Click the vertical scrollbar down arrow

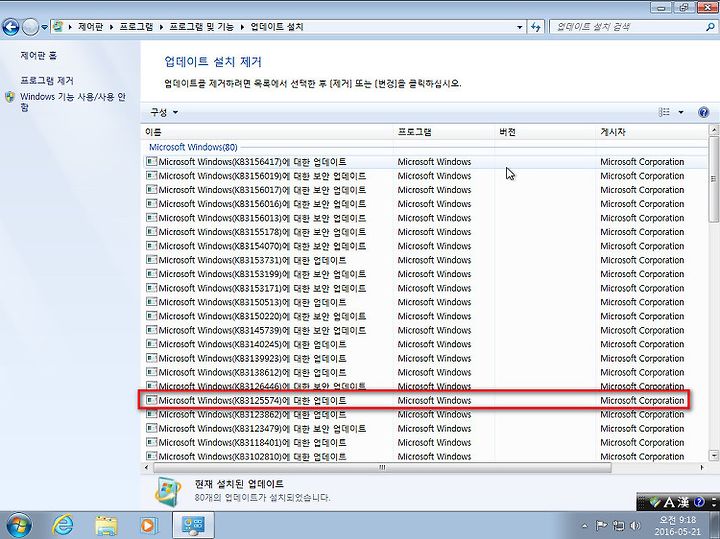click(x=714, y=456)
